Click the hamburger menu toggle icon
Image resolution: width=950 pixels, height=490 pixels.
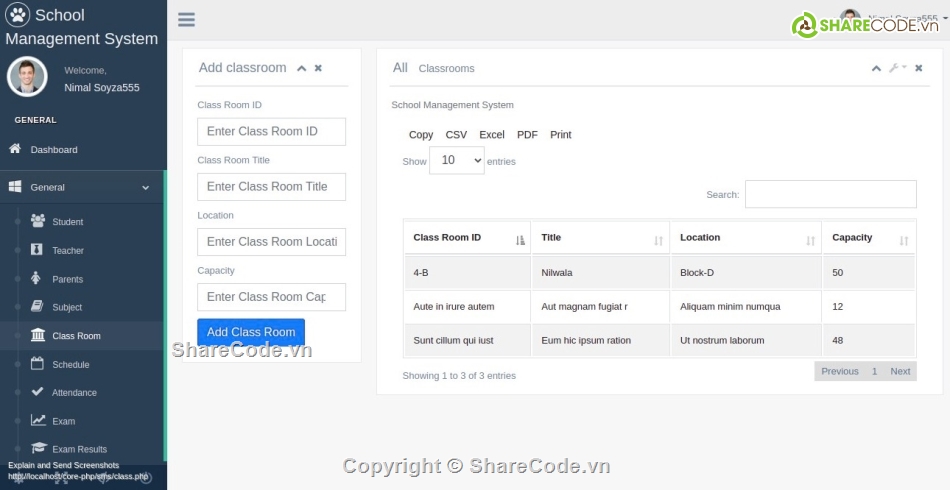click(186, 20)
